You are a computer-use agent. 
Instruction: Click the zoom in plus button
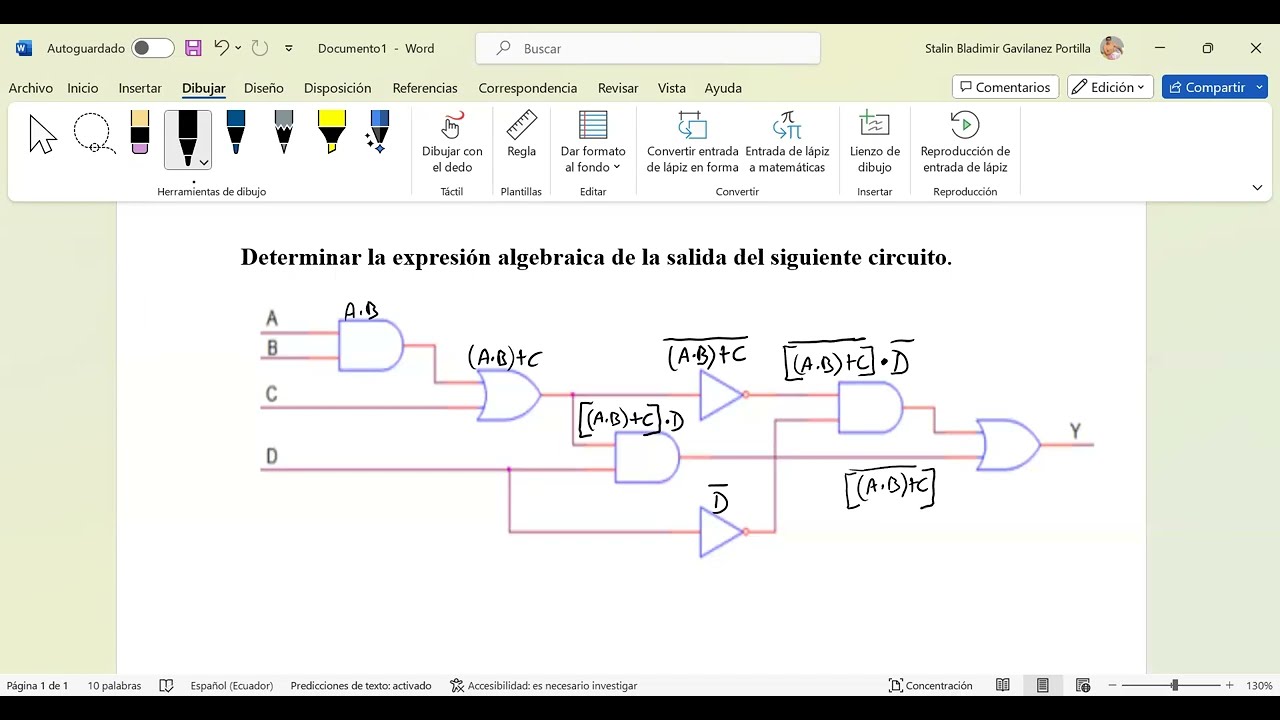point(1230,686)
